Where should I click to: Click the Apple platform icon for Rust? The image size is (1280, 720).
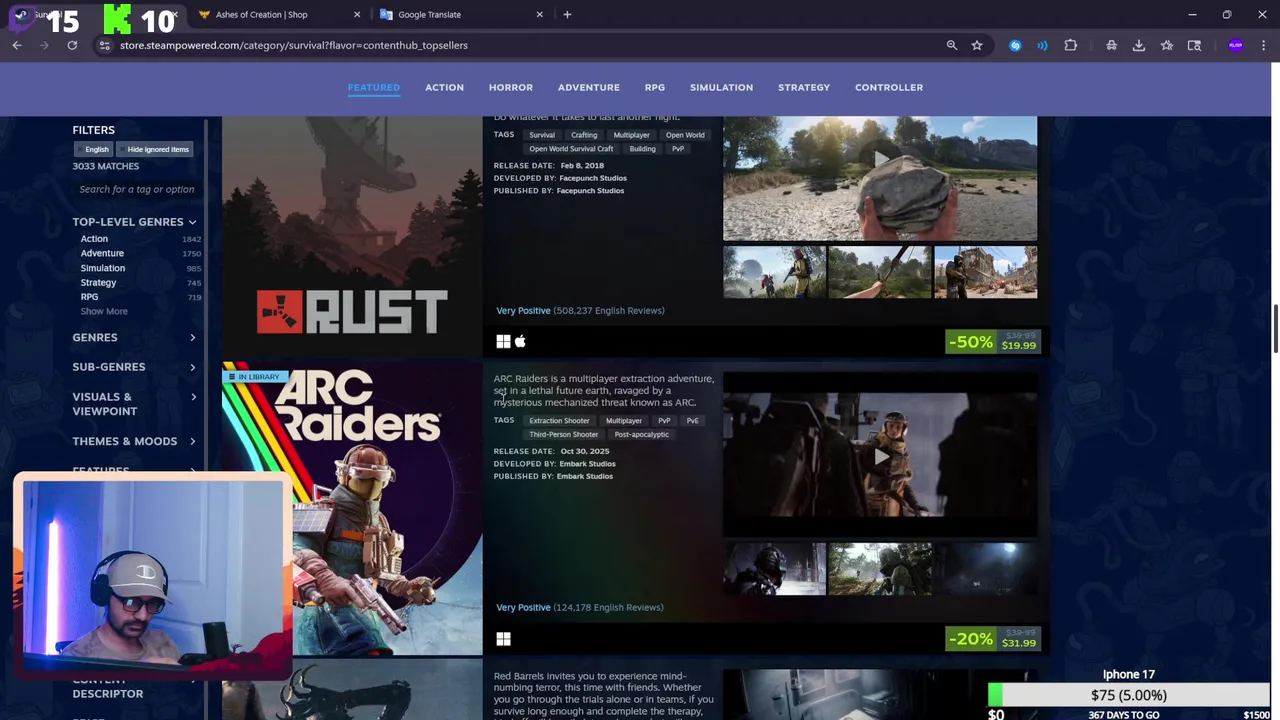[520, 342]
